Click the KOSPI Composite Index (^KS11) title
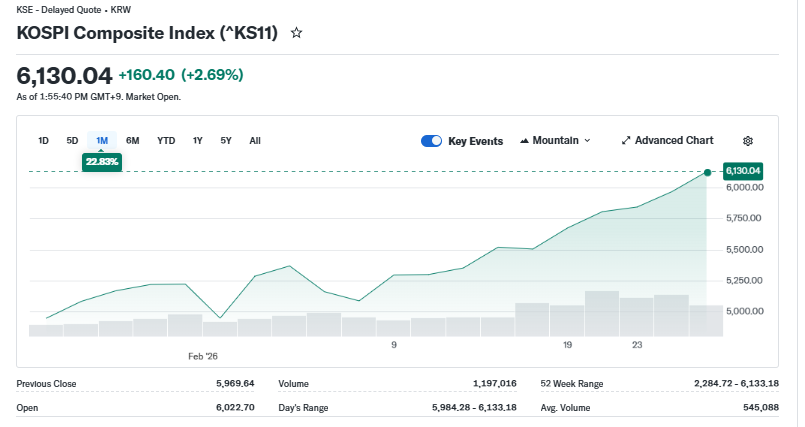 (x=147, y=33)
